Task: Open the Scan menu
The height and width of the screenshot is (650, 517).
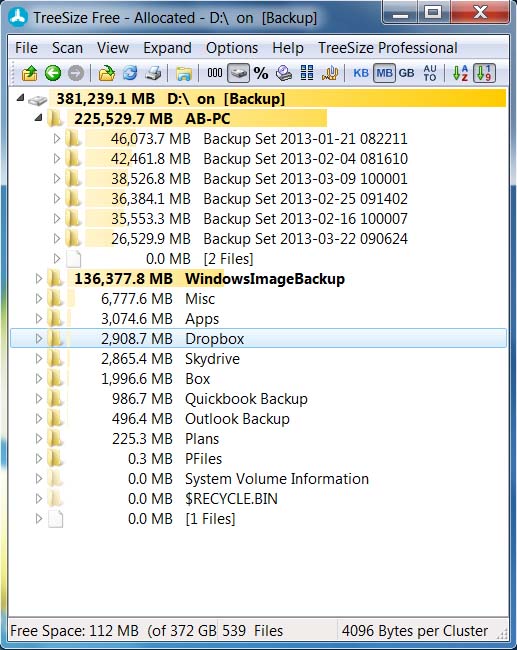Action: (67, 48)
